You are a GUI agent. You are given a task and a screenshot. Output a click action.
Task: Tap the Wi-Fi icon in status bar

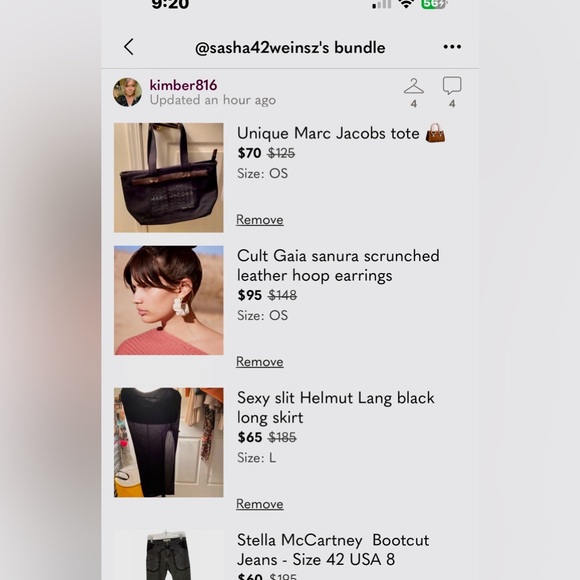pos(406,4)
